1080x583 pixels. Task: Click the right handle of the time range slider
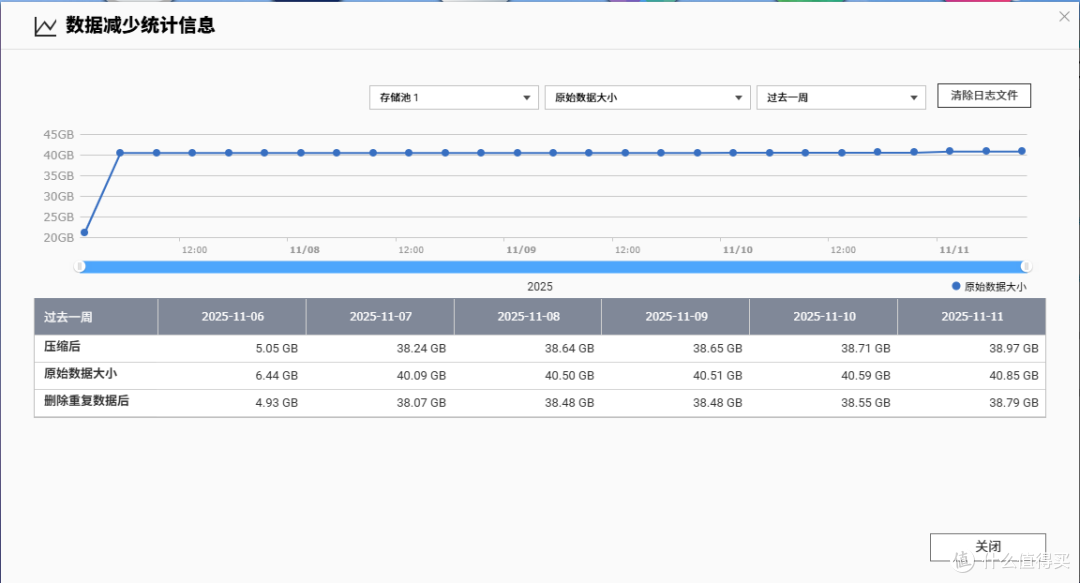1026,266
